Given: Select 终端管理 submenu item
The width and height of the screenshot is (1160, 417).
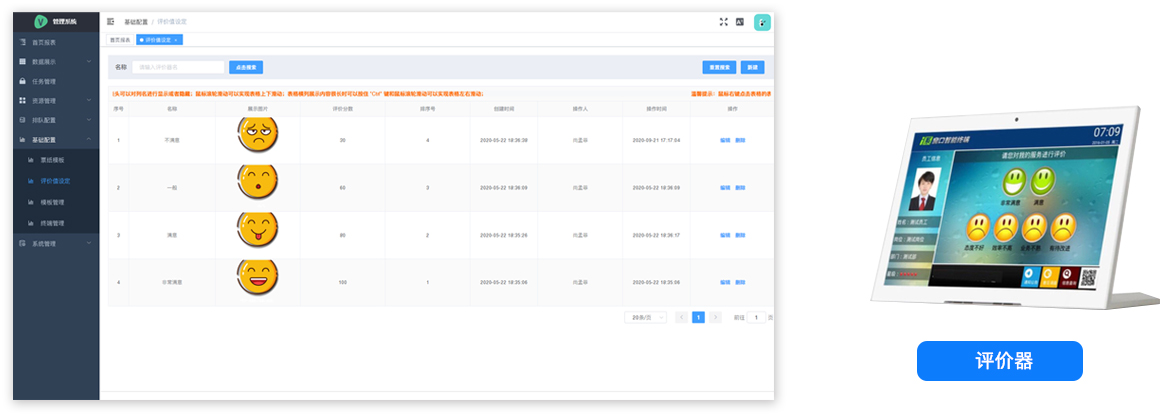Looking at the screenshot, I should [53, 223].
